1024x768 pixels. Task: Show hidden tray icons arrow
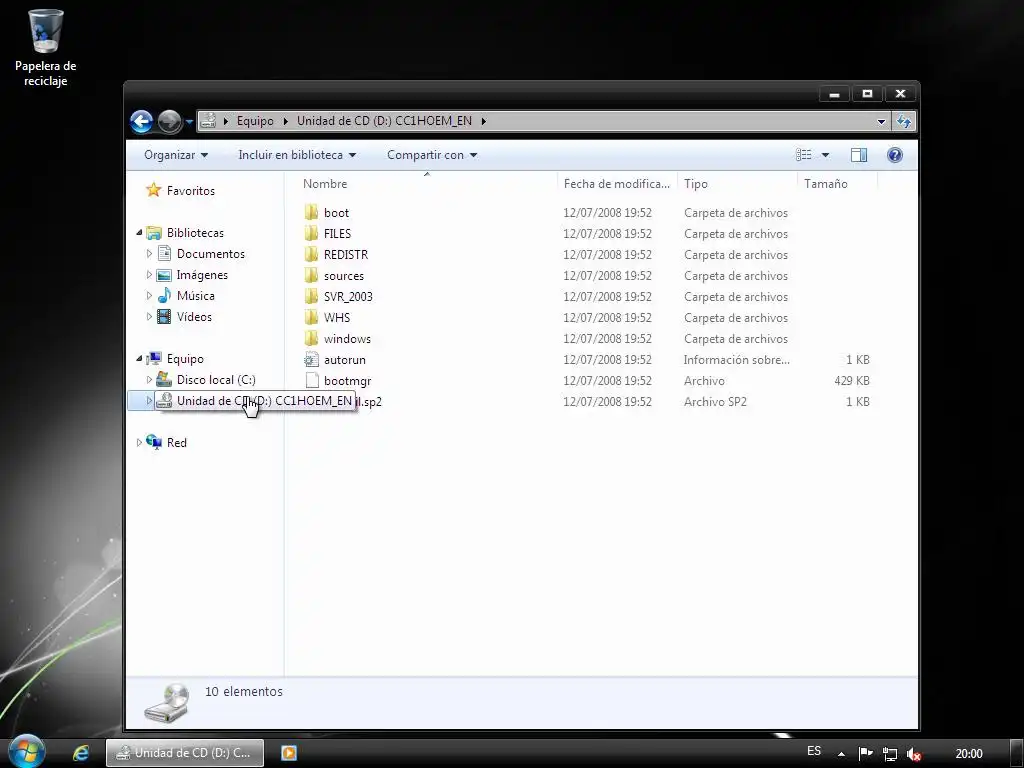(841, 754)
